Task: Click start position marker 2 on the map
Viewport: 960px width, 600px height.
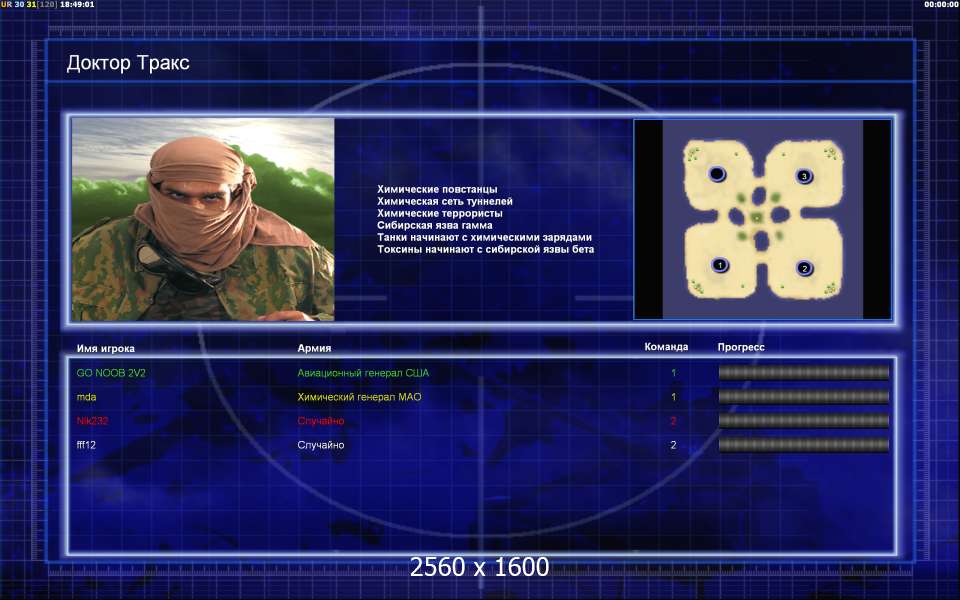Action: pyautogui.click(x=804, y=268)
